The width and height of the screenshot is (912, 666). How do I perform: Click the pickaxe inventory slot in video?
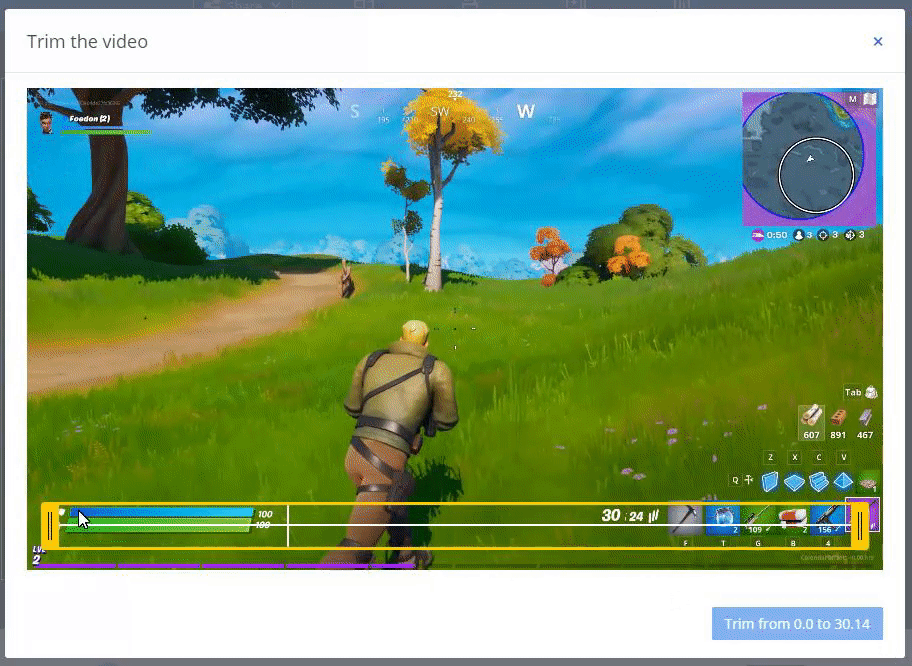tap(685, 519)
